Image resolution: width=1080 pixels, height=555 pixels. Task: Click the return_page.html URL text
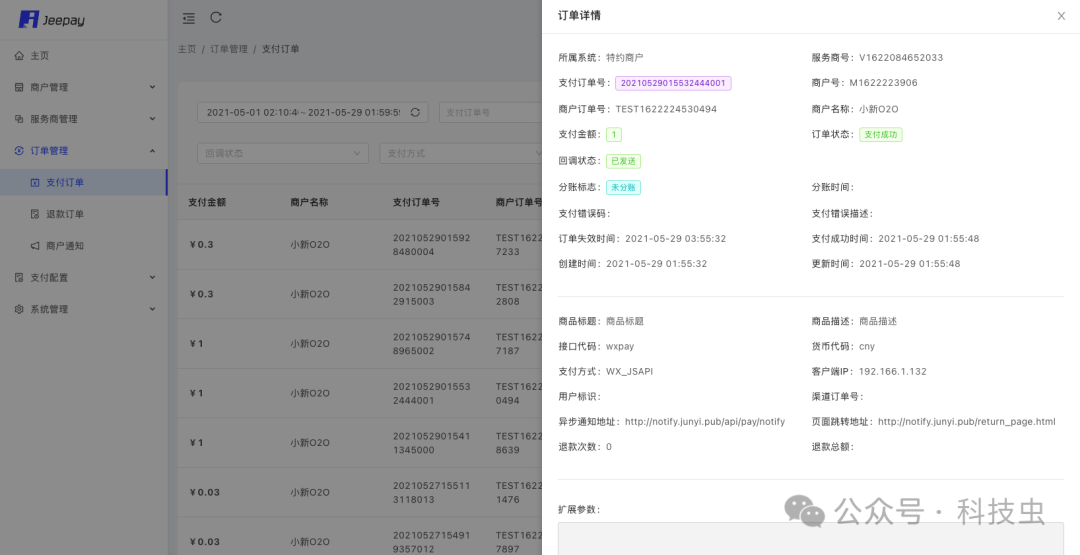tap(966, 421)
